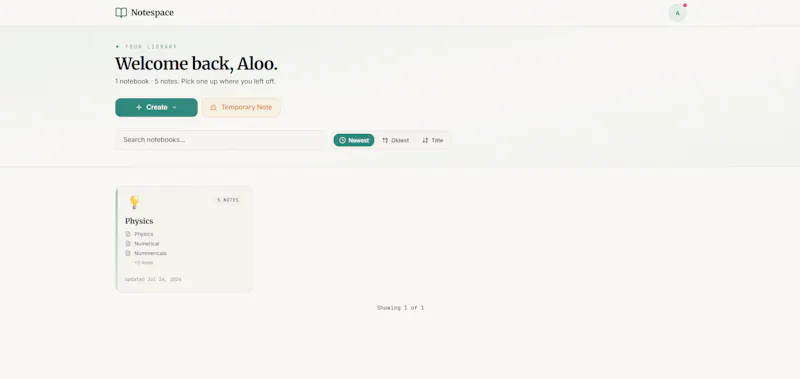This screenshot has height=379, width=800.
Task: Open the Physics note in the list
Action: pos(143,234)
